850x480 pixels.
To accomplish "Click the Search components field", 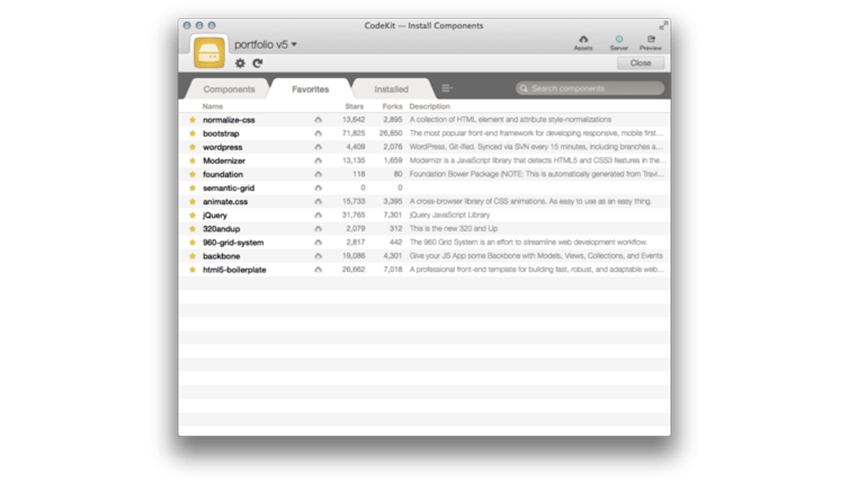I will 592,89.
